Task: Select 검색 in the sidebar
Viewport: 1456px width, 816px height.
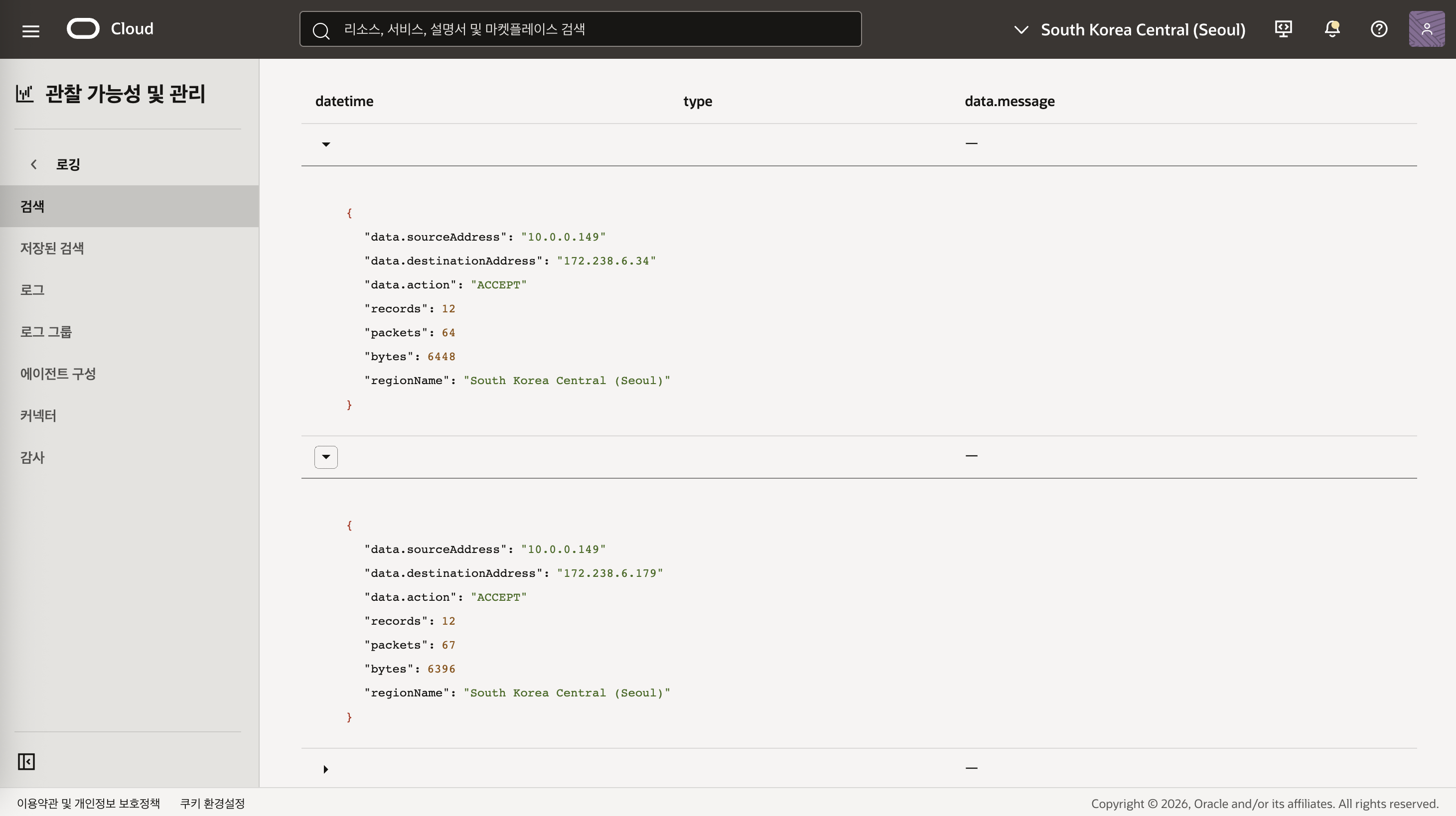Action: click(130, 206)
